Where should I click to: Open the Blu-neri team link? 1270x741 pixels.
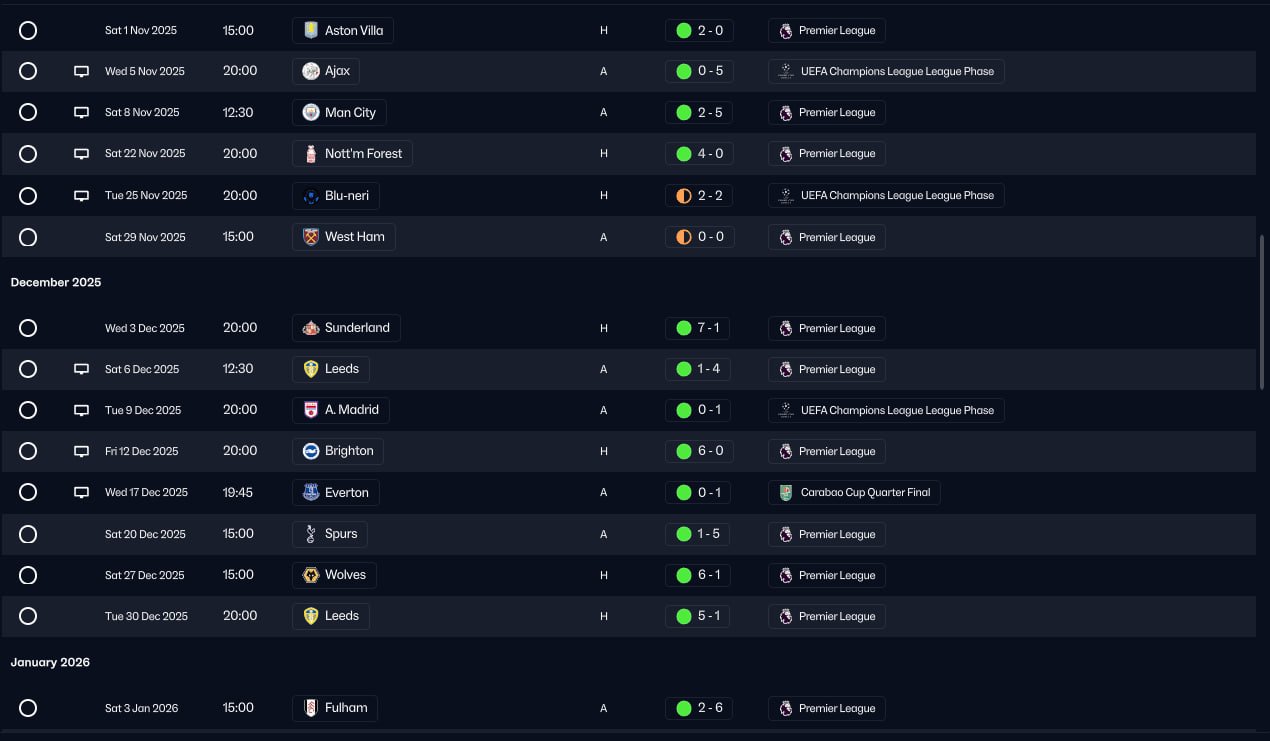pyautogui.click(x=346, y=196)
